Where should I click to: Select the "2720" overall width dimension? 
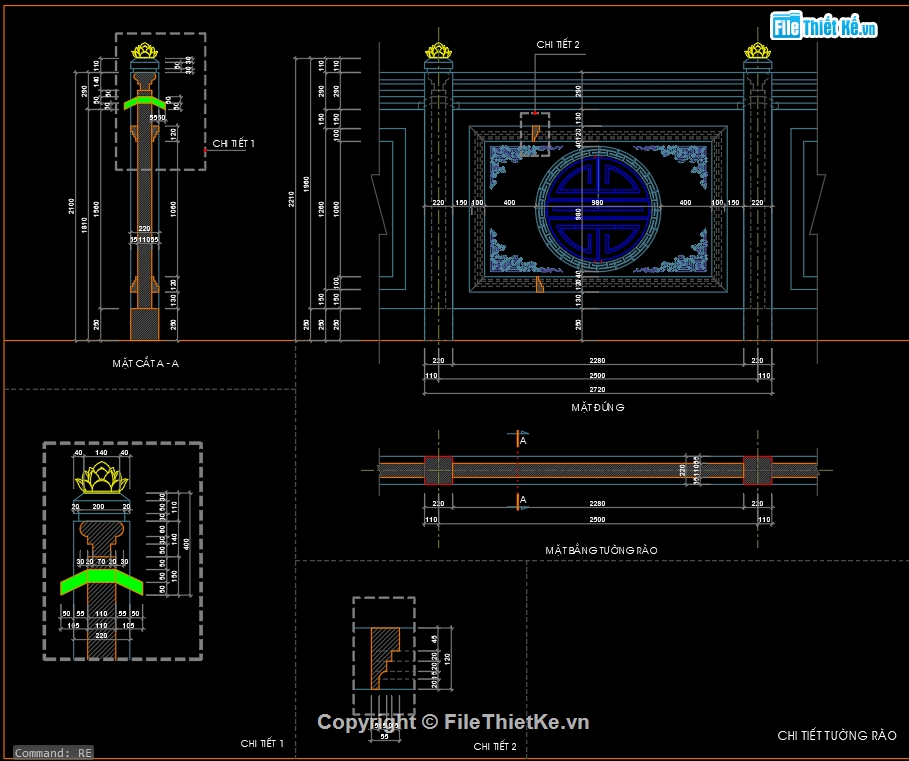597,389
